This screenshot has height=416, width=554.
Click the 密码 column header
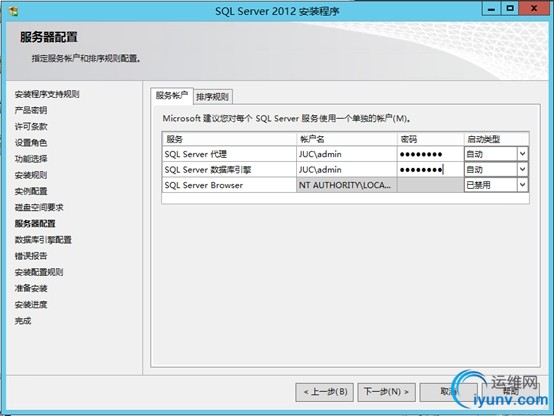pyautogui.click(x=430, y=139)
